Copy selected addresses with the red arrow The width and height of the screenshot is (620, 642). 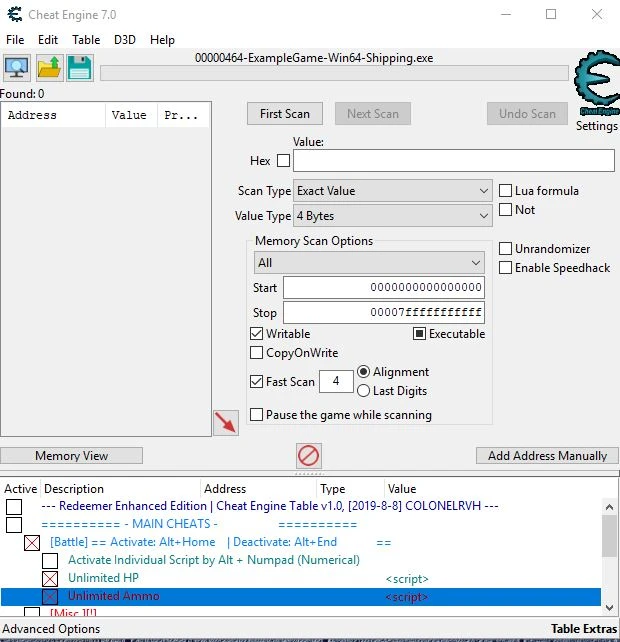(x=226, y=423)
